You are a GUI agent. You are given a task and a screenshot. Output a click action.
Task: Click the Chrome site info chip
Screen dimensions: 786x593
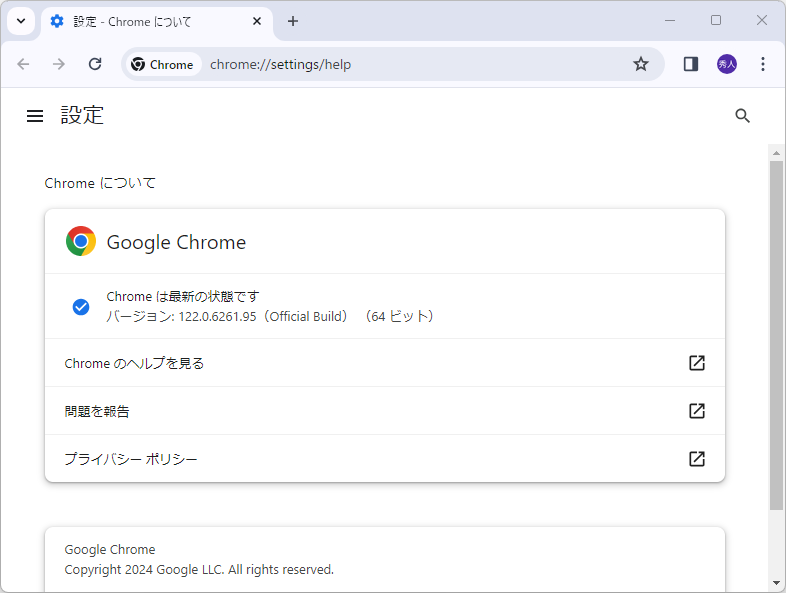click(x=162, y=64)
